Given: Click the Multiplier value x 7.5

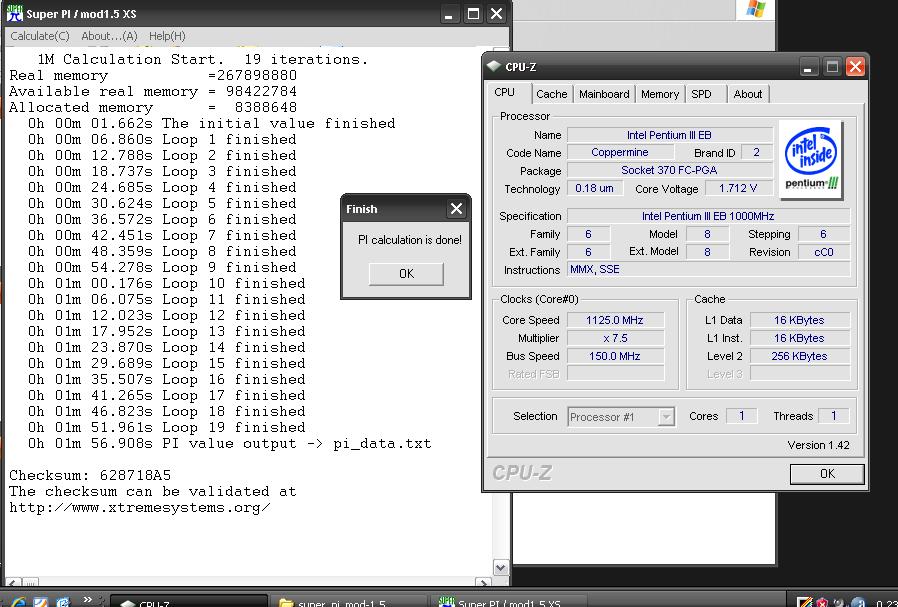Looking at the screenshot, I should coord(615,338).
